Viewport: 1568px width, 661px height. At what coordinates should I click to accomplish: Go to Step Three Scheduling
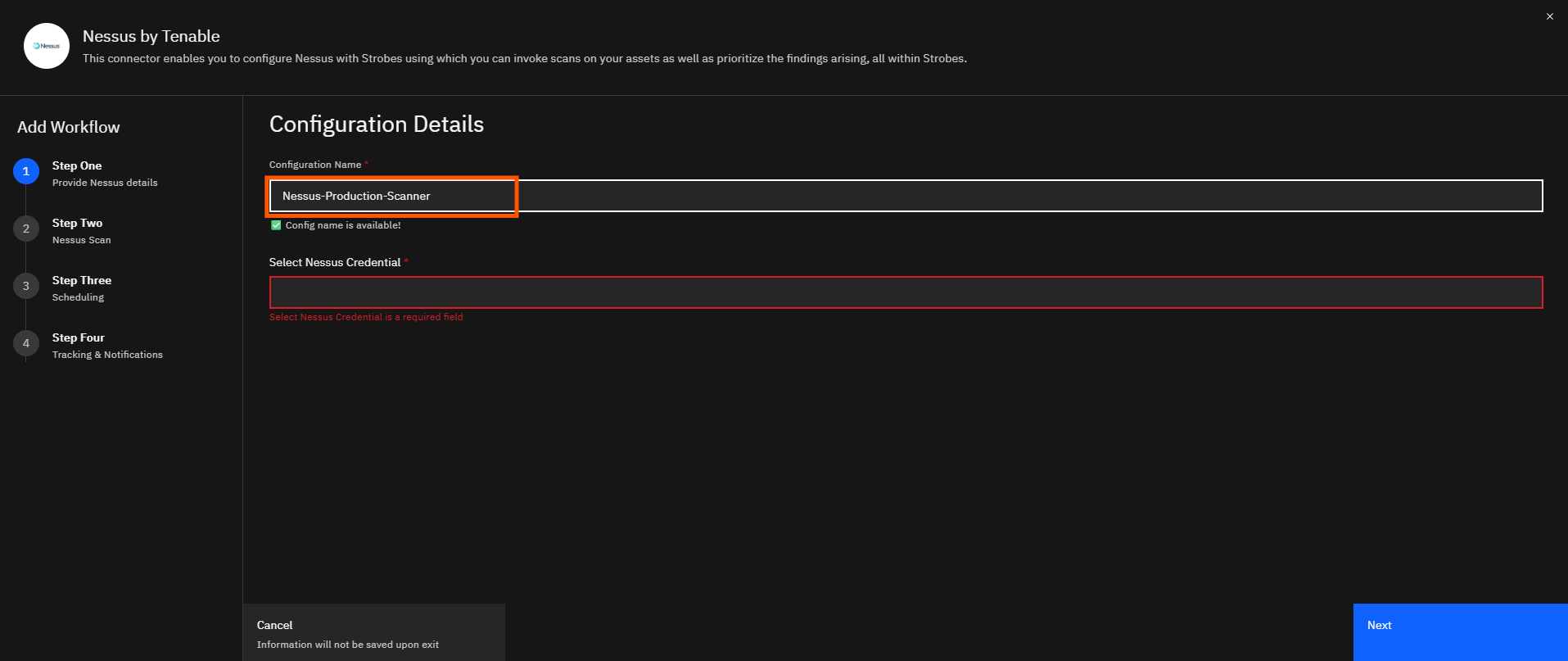pyautogui.click(x=82, y=288)
